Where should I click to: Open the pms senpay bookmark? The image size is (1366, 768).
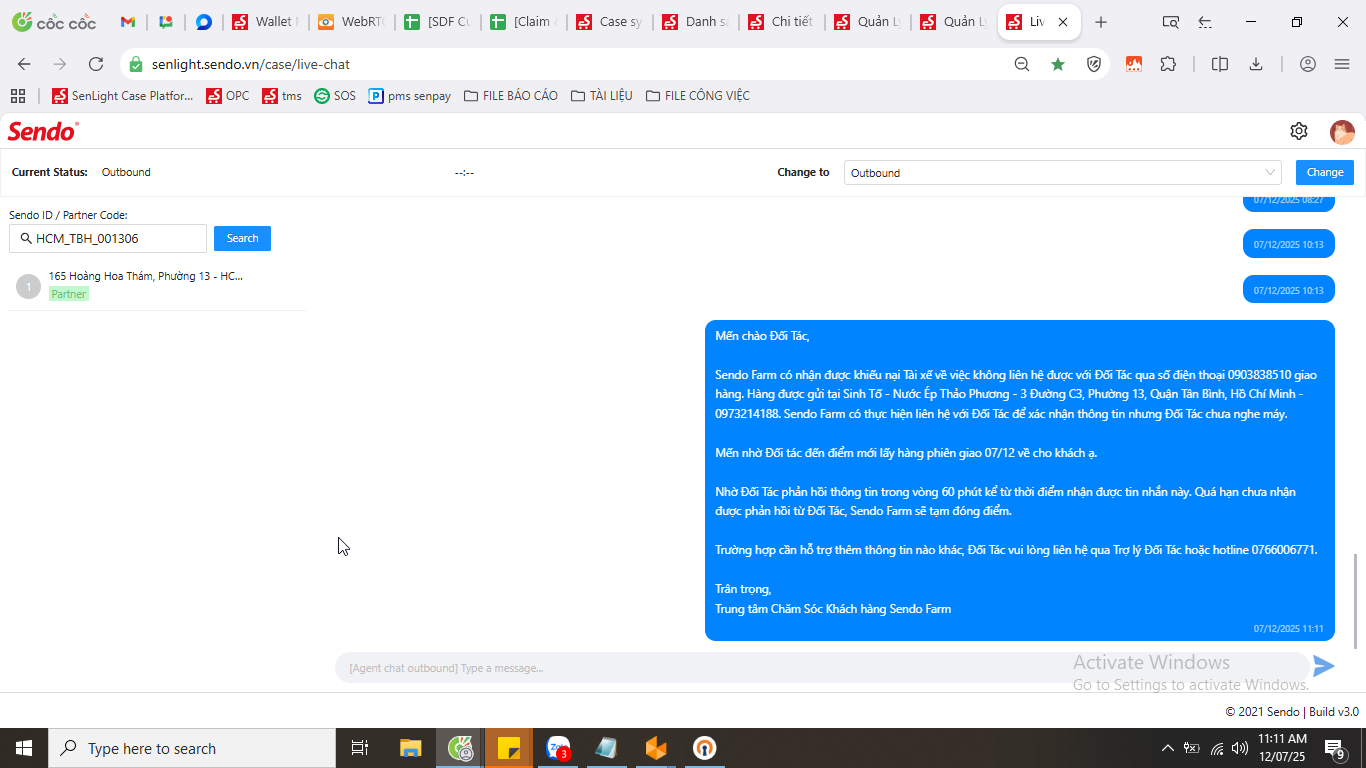[x=410, y=96]
